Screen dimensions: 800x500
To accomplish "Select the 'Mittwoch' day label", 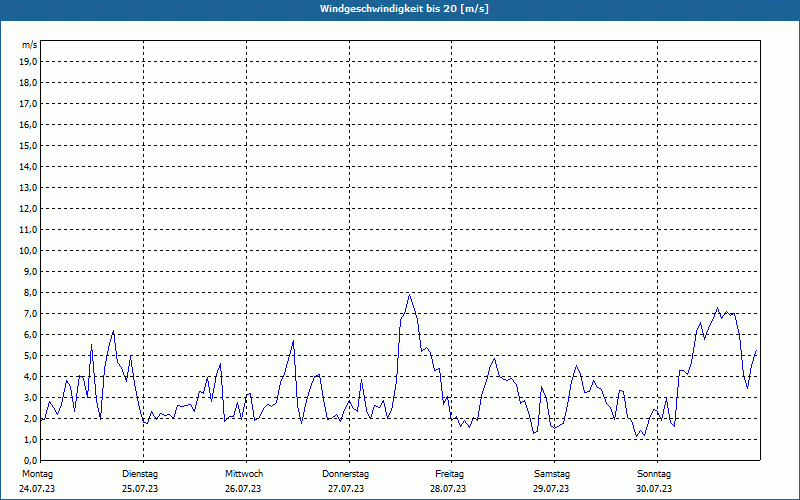I will tap(244, 474).
